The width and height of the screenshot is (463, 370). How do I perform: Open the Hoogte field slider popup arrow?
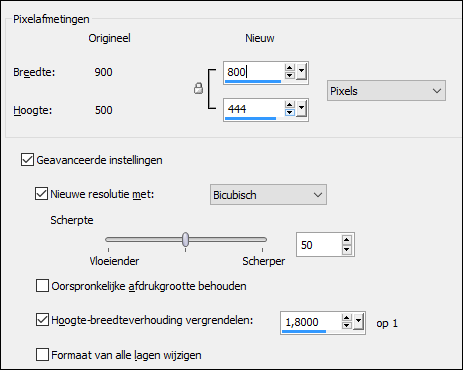point(301,109)
